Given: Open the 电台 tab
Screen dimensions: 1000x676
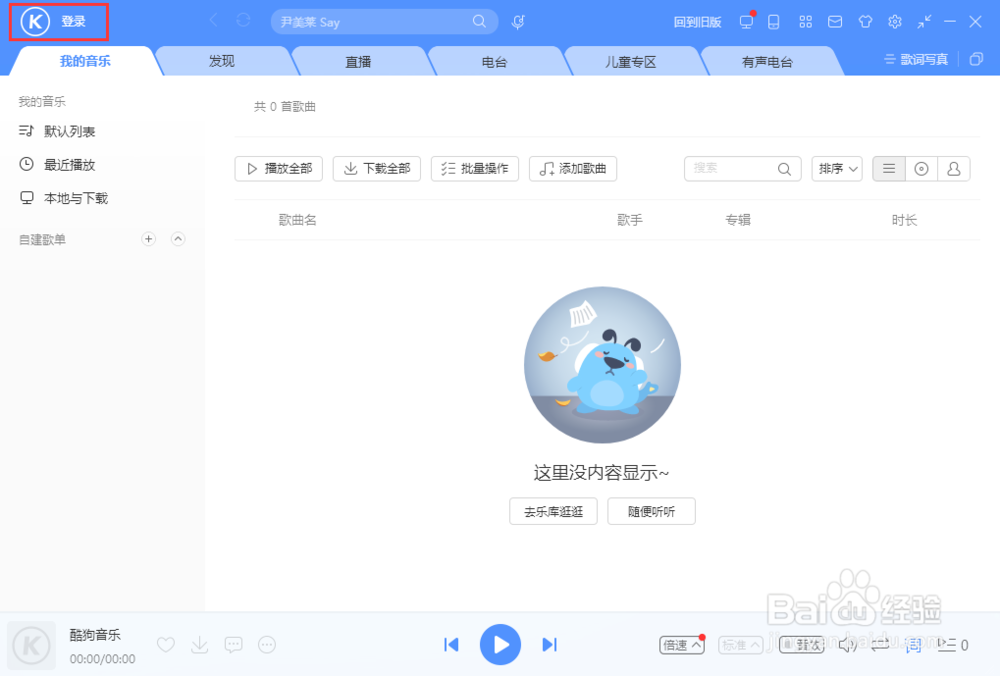Looking at the screenshot, I should [x=494, y=62].
